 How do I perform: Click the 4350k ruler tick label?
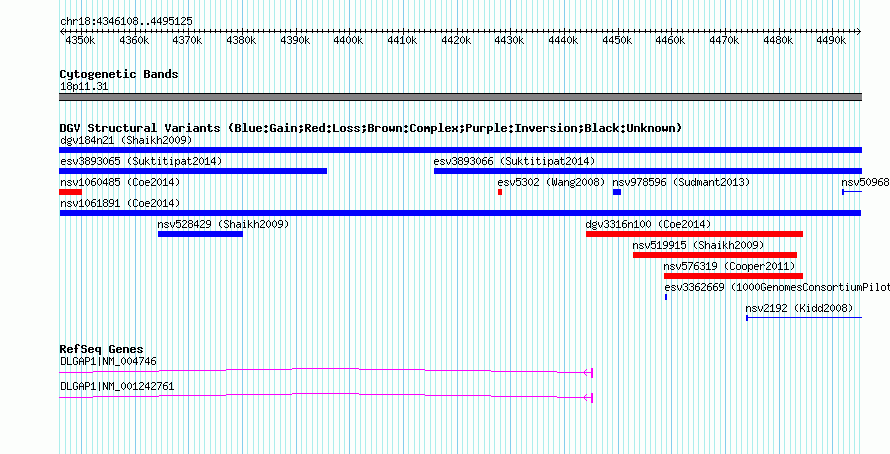coord(80,41)
